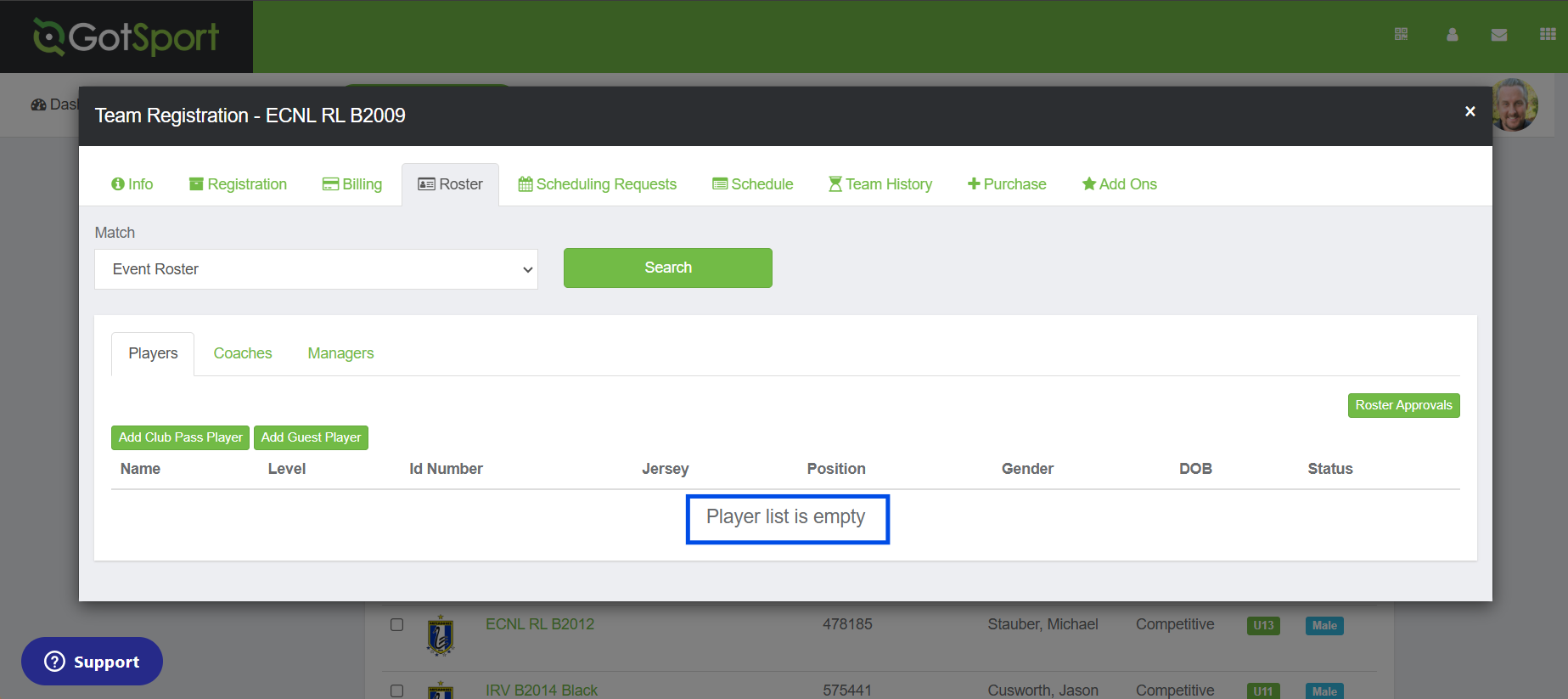Screen dimensions: 1568x699
Task: Click team ID 478185
Action: 847,624
